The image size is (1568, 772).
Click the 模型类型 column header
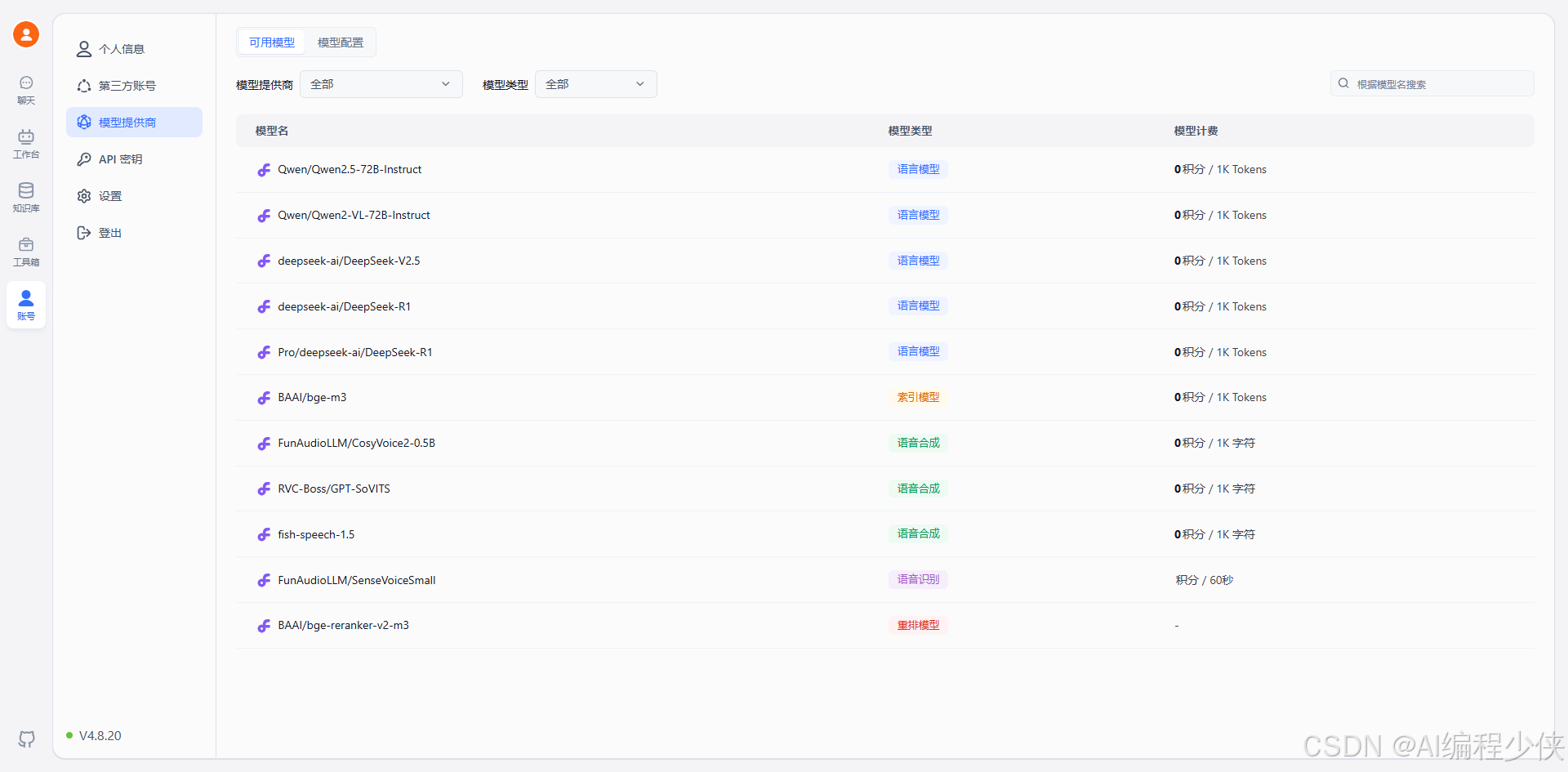pos(910,131)
